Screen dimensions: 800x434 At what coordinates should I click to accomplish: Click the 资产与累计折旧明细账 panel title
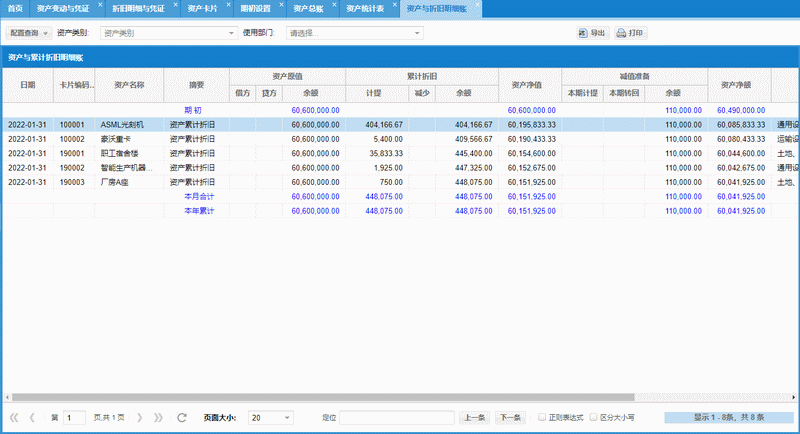(45, 58)
